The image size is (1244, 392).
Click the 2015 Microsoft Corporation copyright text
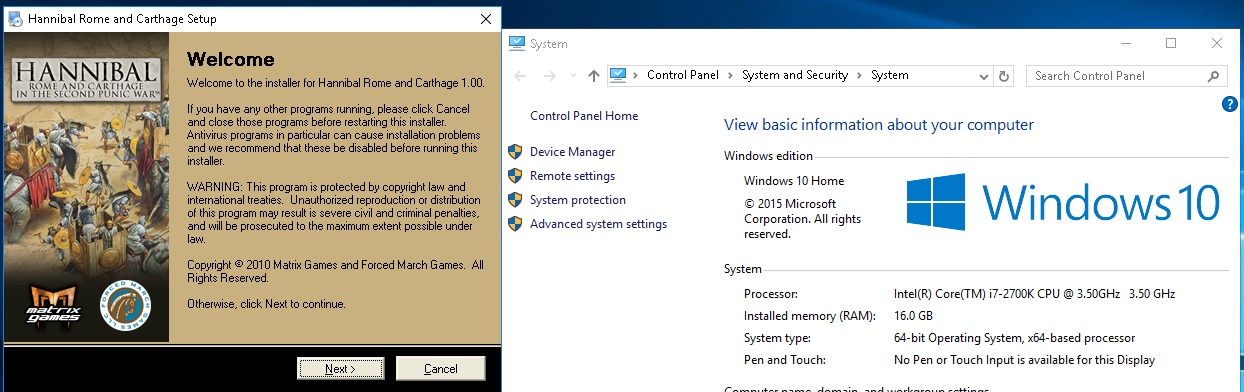(802, 219)
